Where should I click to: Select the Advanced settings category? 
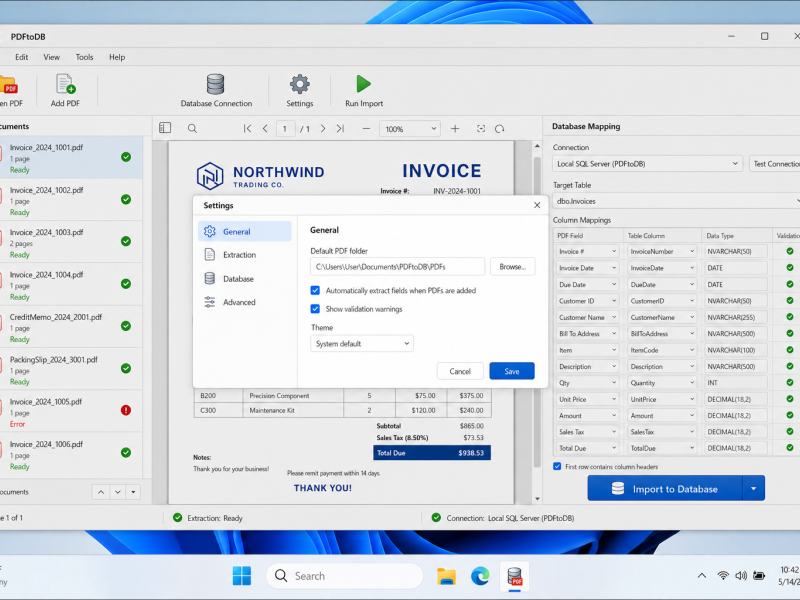(x=244, y=302)
